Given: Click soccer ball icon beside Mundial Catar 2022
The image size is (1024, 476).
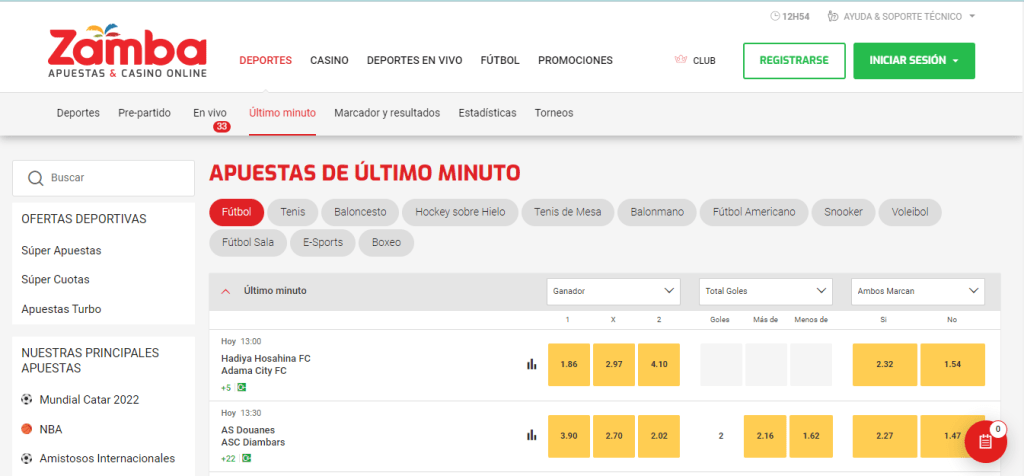Looking at the screenshot, I should (x=27, y=400).
